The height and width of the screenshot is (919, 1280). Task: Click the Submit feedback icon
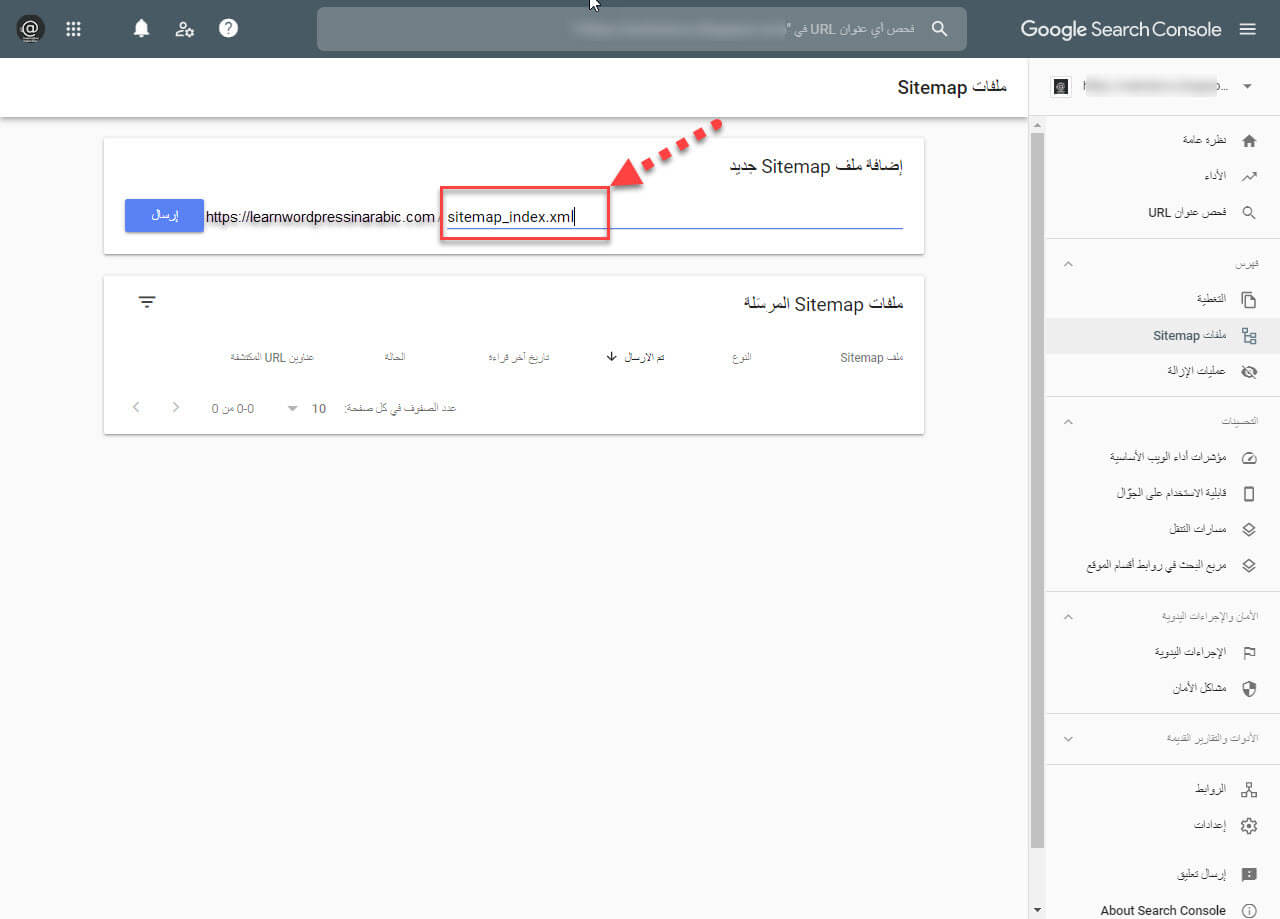(1248, 874)
